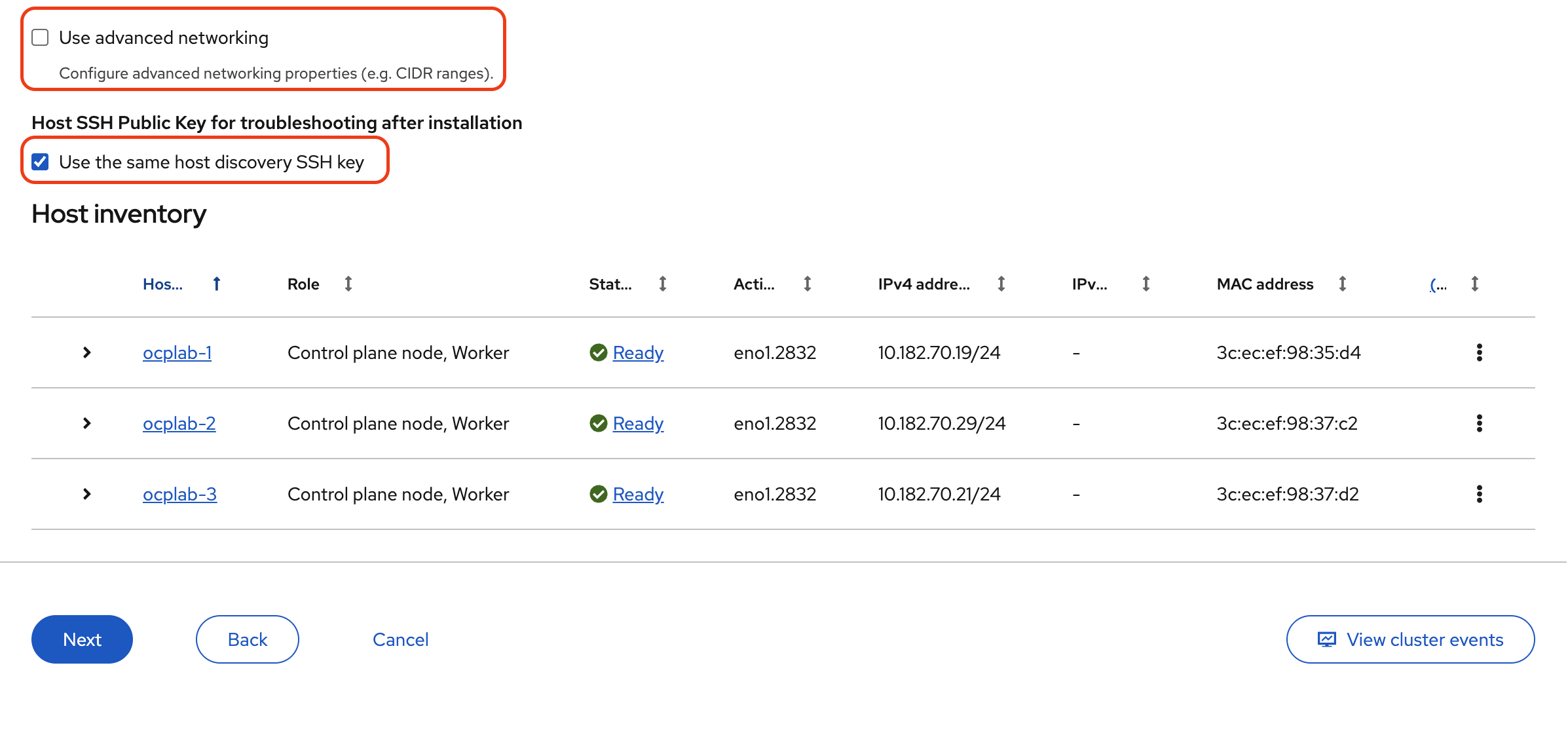Open the Ready status link for ocplab-2

(x=638, y=423)
